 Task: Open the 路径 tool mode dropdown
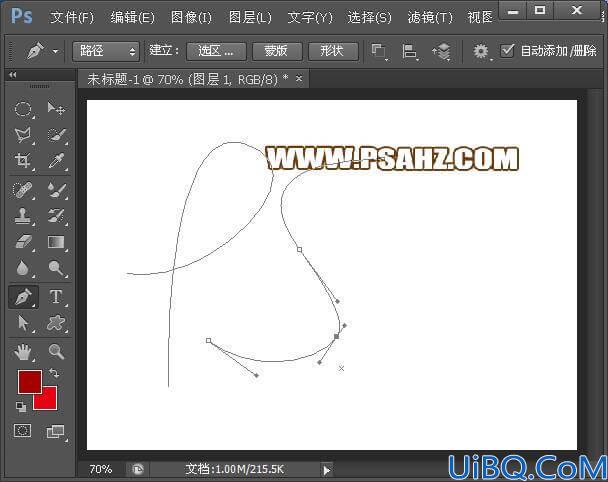click(106, 51)
